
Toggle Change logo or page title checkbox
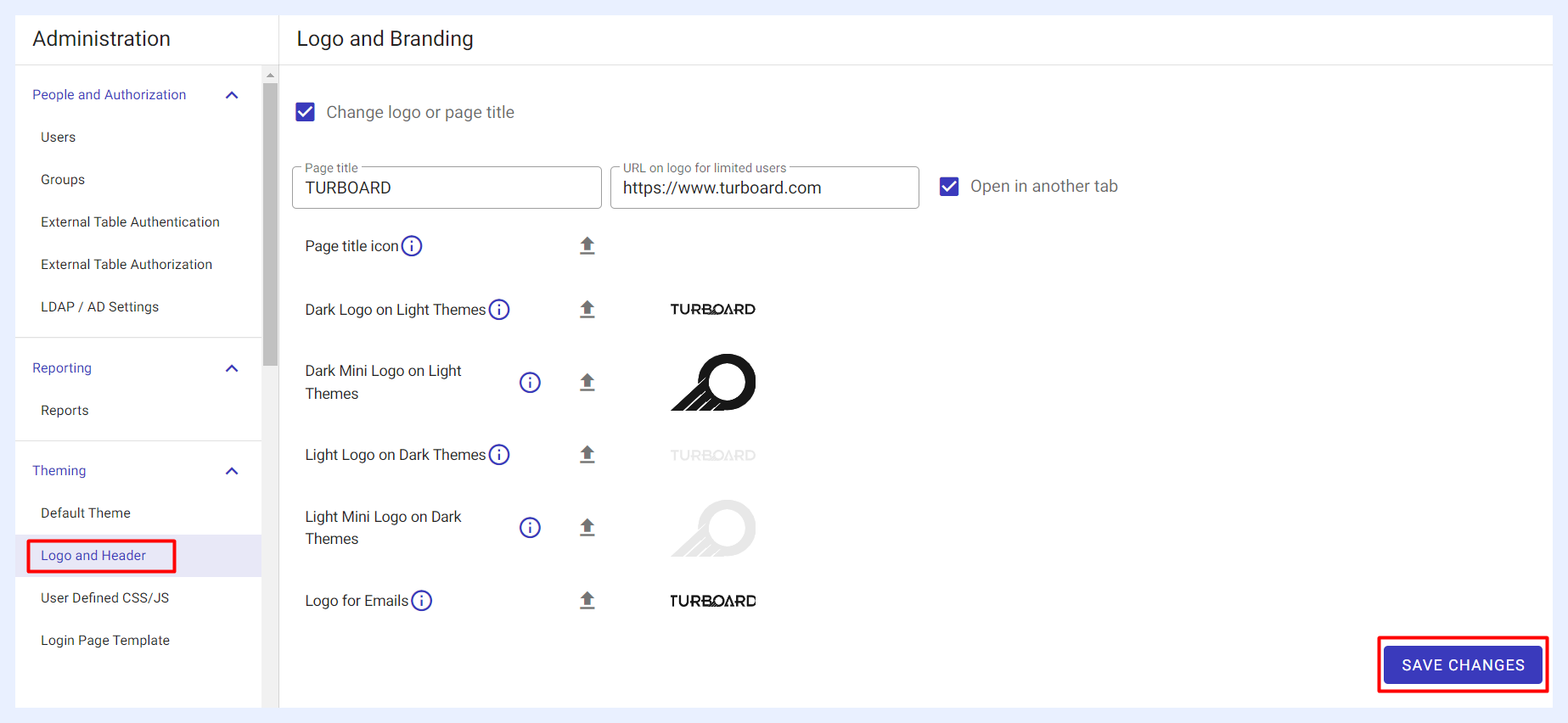pos(306,112)
